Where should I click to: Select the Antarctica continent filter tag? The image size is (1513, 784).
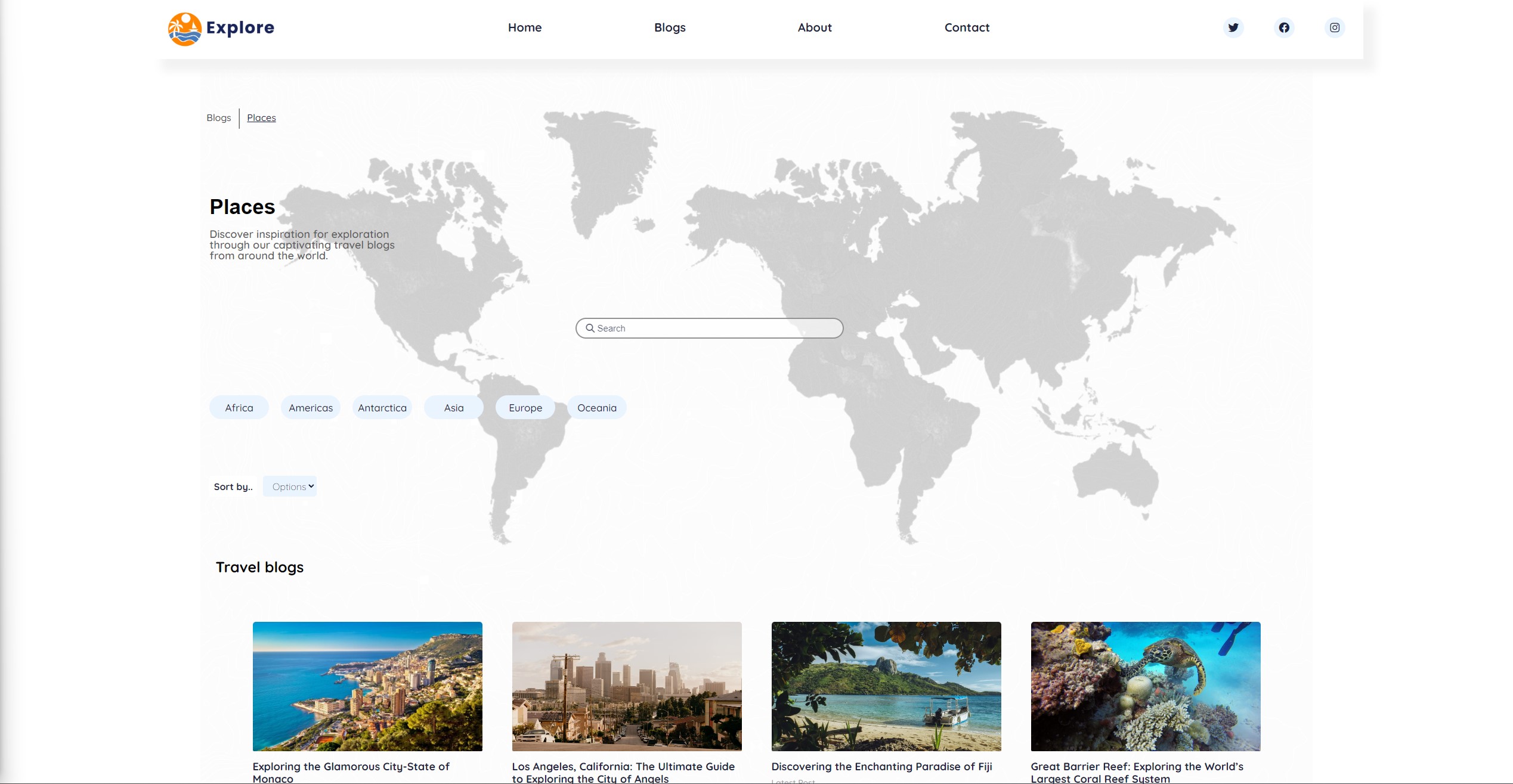[x=381, y=407]
